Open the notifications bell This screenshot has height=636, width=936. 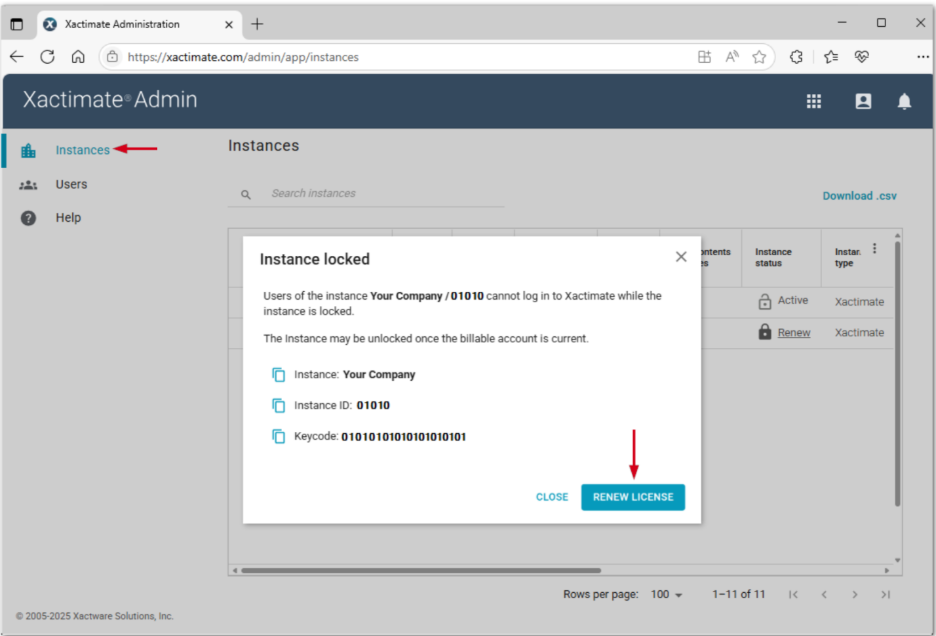[x=904, y=102]
